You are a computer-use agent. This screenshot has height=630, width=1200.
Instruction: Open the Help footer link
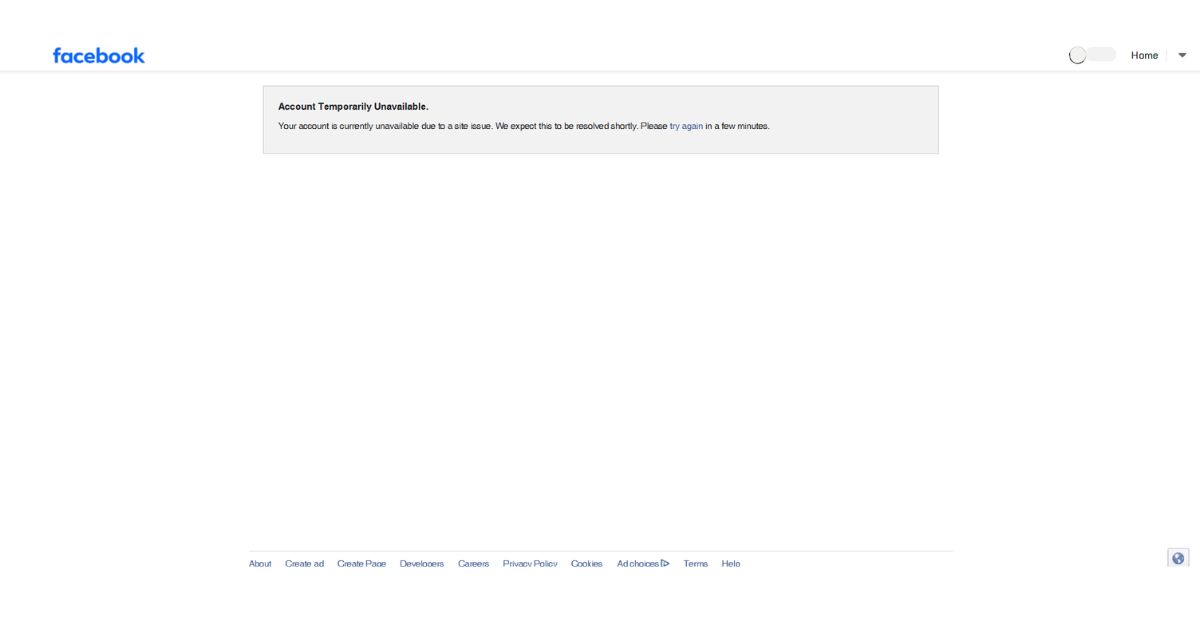point(731,564)
